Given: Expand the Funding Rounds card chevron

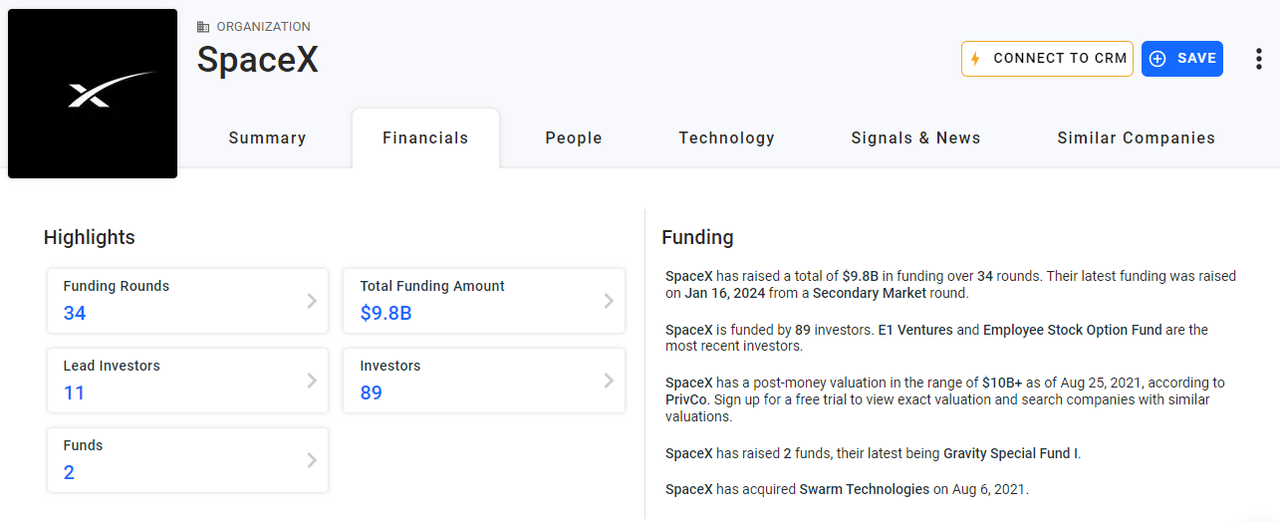Looking at the screenshot, I should coord(312,301).
